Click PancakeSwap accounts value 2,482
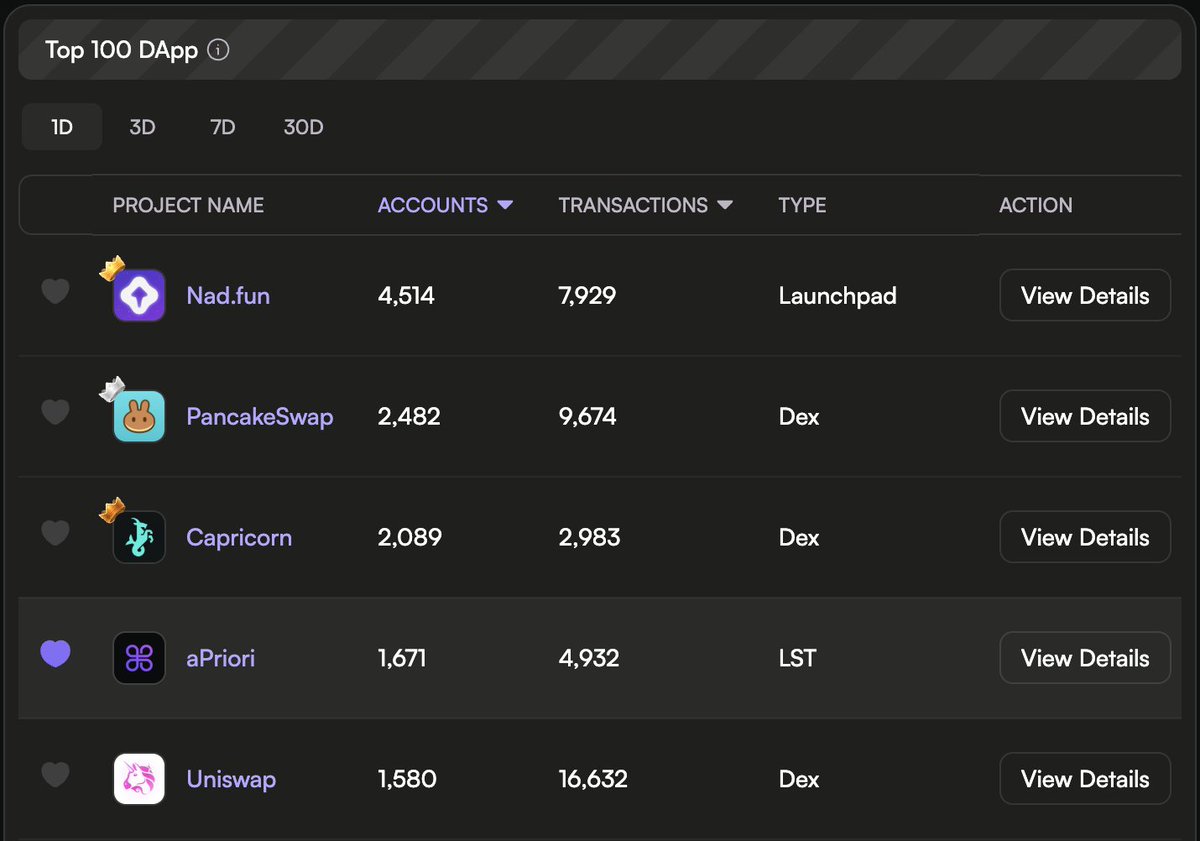1200x841 pixels. [x=409, y=417]
